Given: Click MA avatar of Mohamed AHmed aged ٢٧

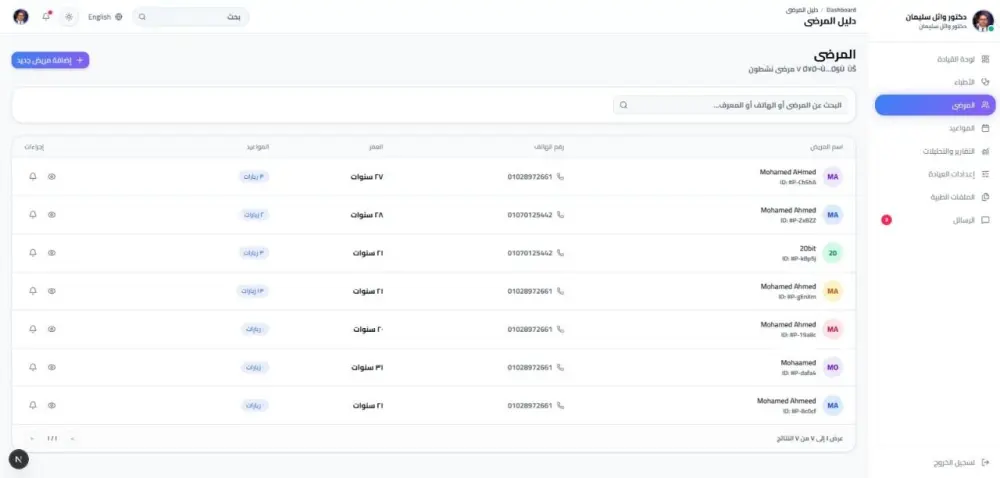Looking at the screenshot, I should point(833,177).
